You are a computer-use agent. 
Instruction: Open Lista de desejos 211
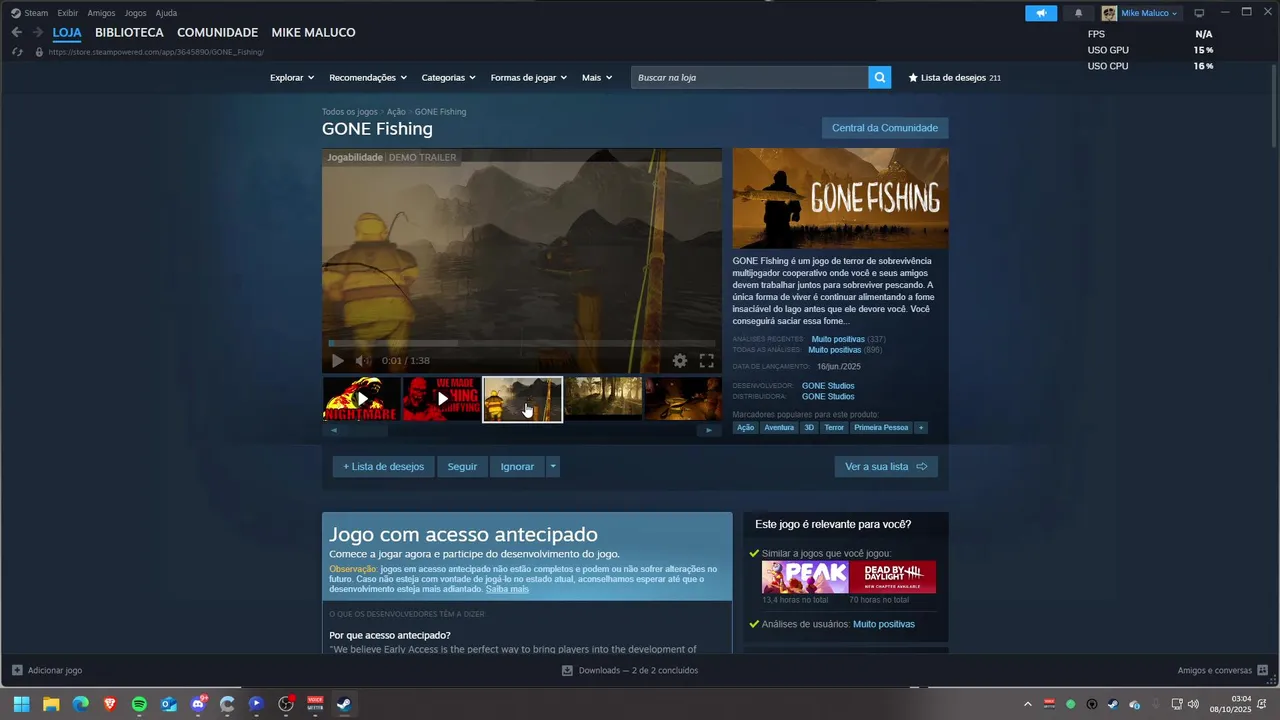954,78
